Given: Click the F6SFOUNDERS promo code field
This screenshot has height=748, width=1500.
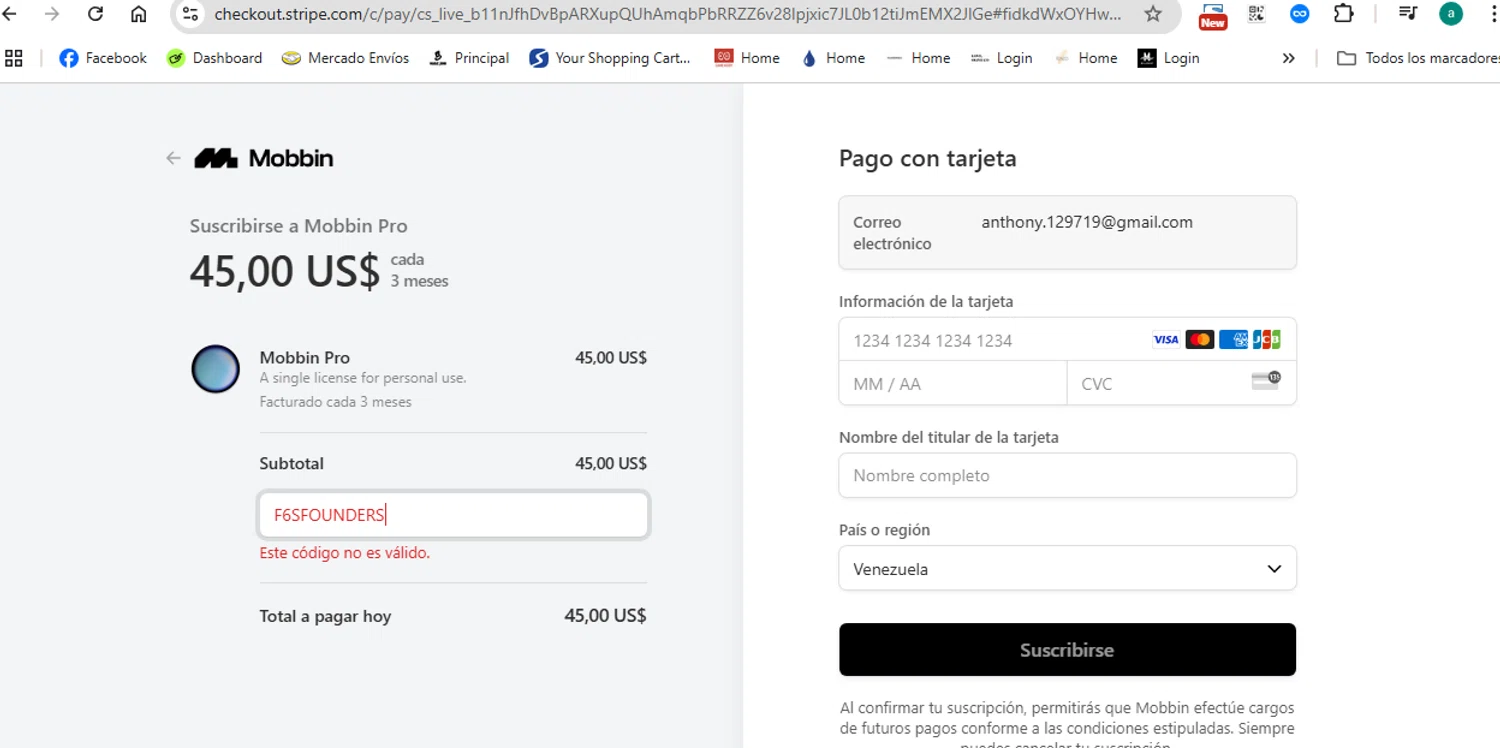Looking at the screenshot, I should (454, 515).
